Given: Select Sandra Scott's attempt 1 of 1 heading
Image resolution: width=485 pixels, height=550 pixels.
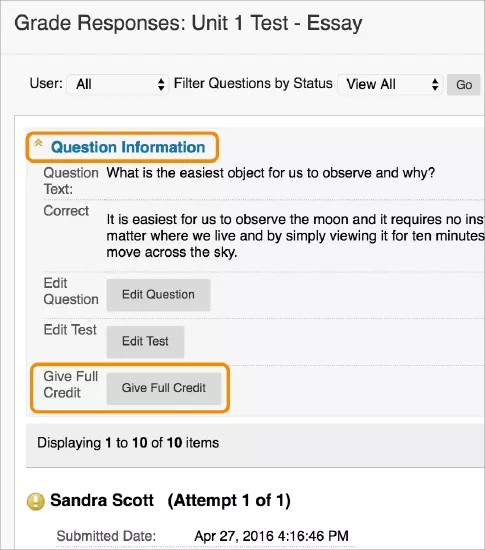Looking at the screenshot, I should [170, 501].
